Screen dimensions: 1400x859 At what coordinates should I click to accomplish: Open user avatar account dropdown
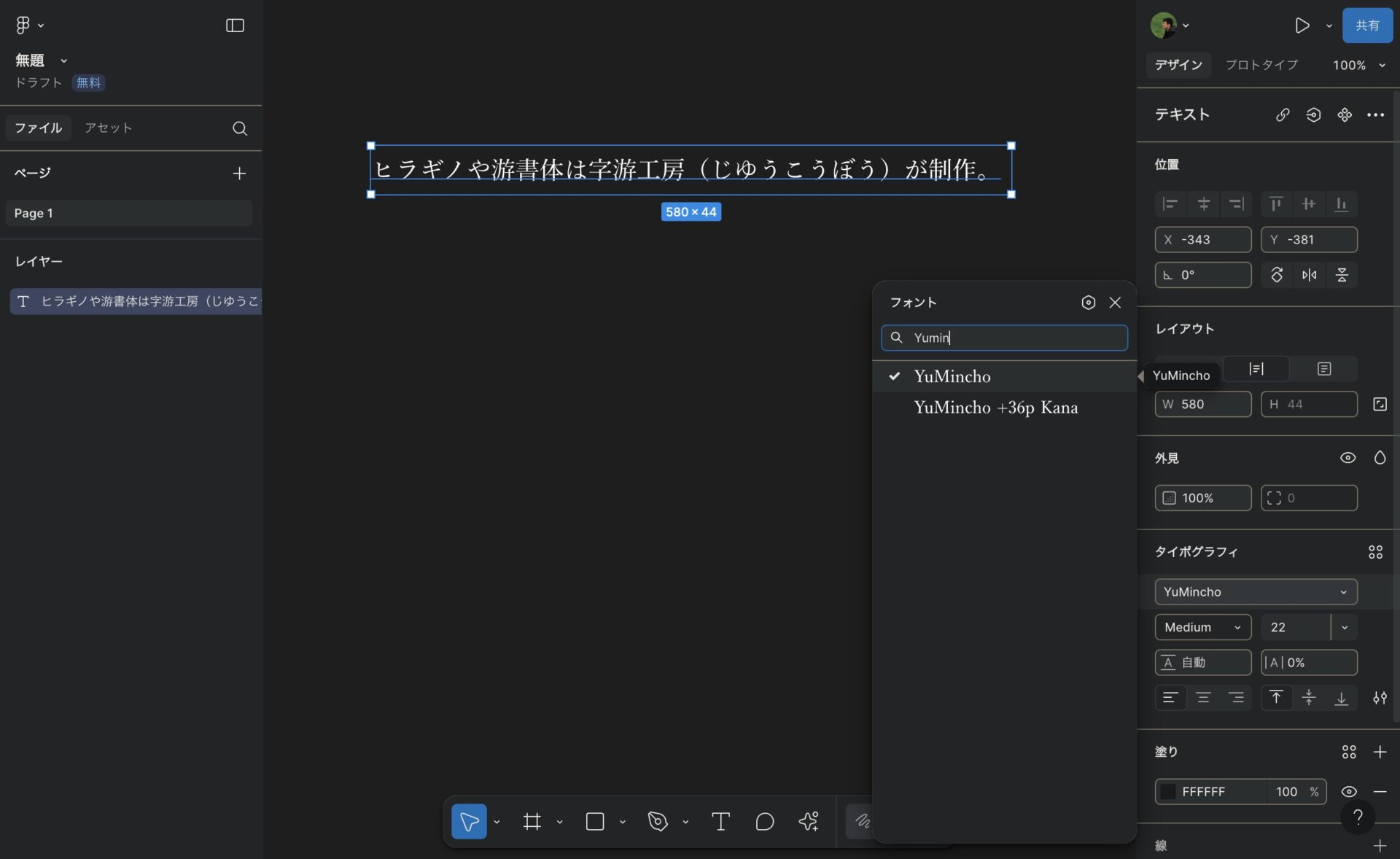1170,26
